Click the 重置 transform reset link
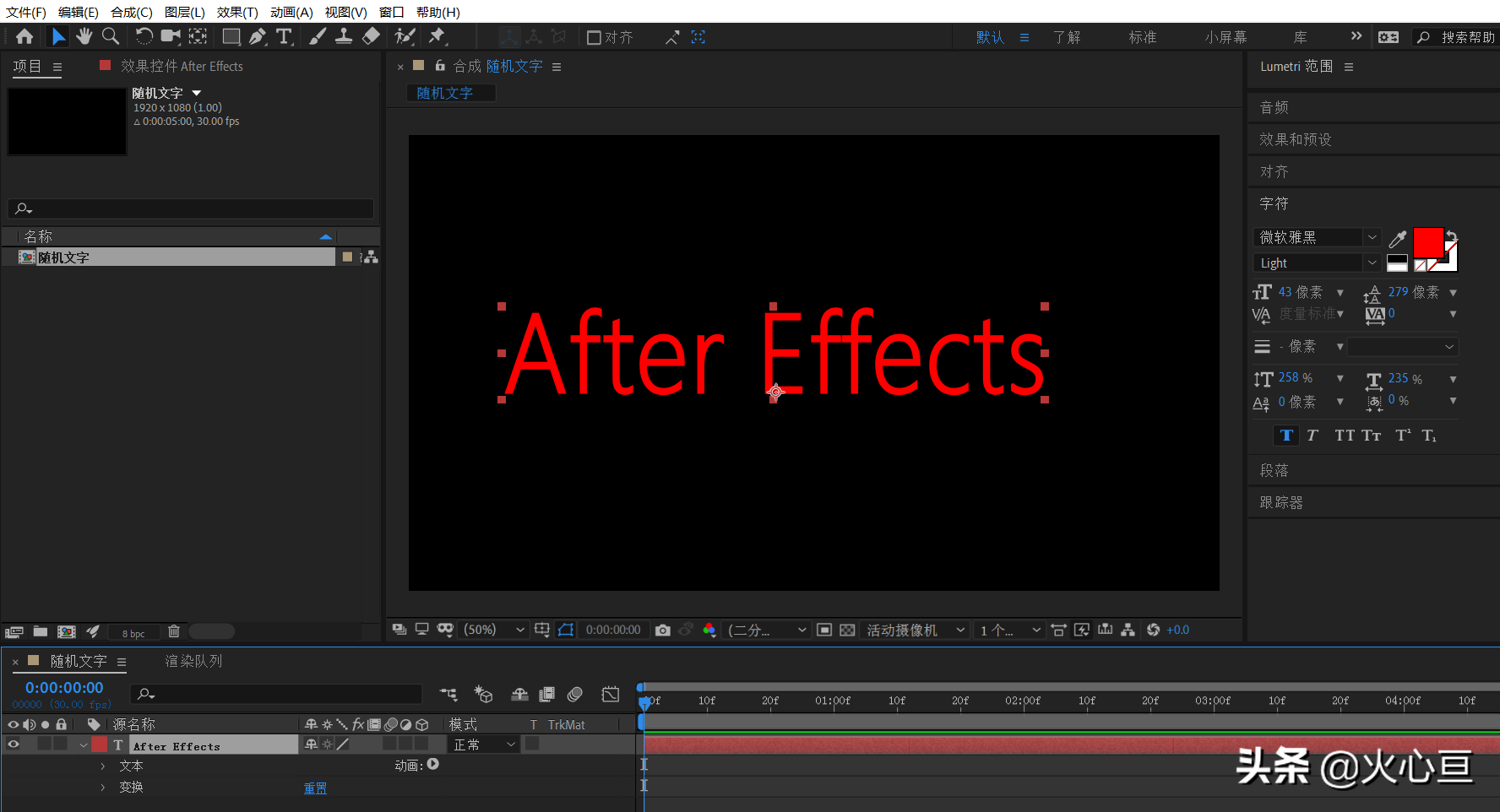Screen dimensions: 1500x812 pos(315,788)
